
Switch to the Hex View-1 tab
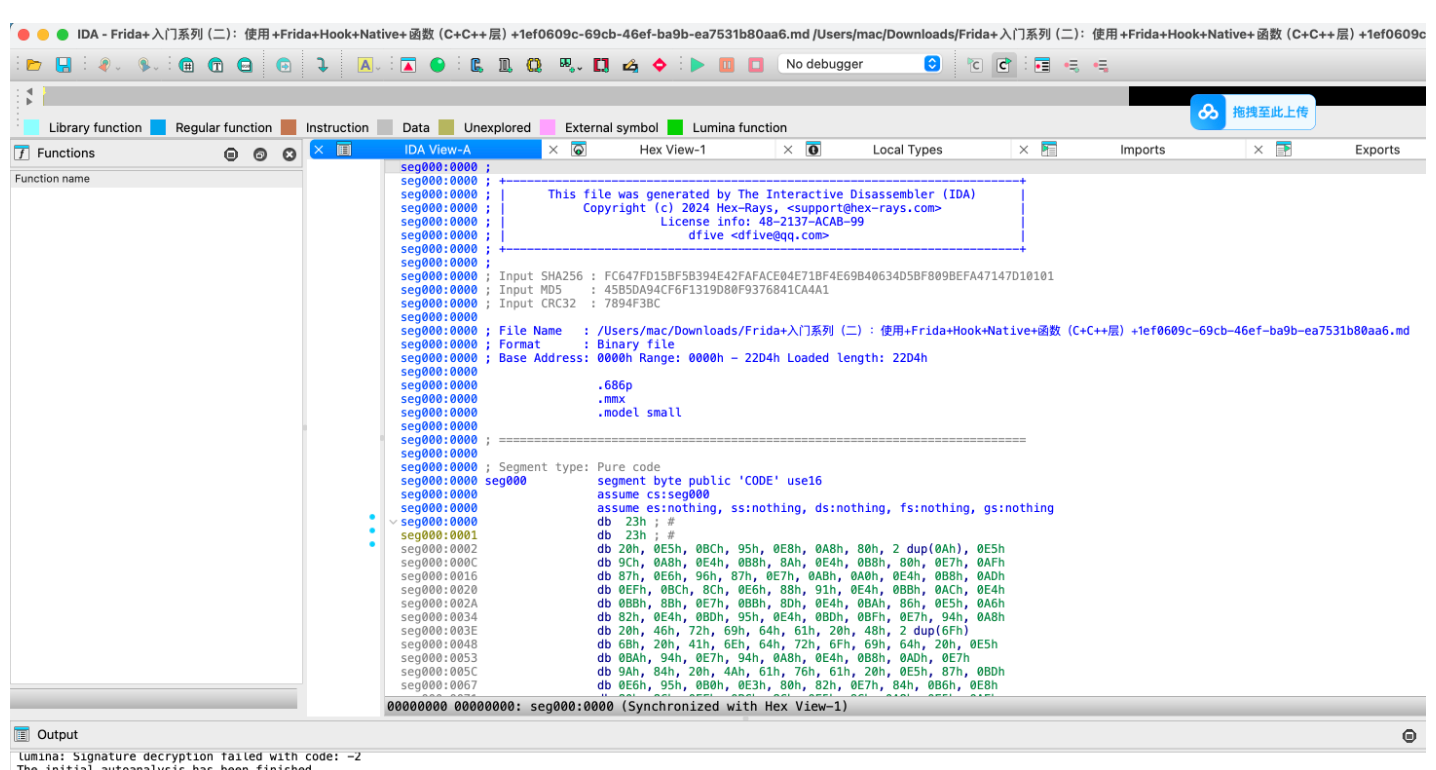click(x=672, y=150)
